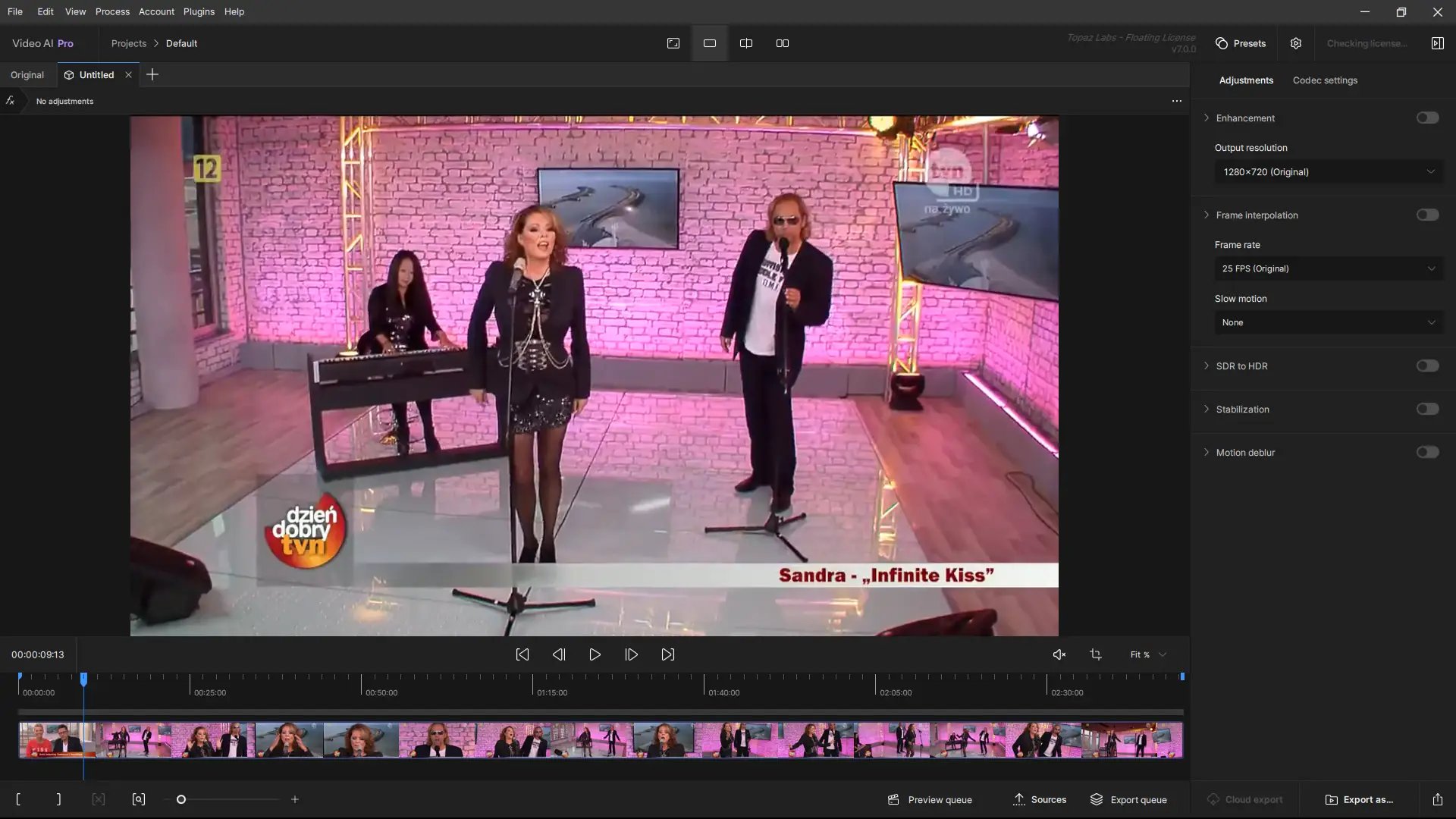Expand the SDR to HDR section
The width and height of the screenshot is (1456, 819).
1207,366
